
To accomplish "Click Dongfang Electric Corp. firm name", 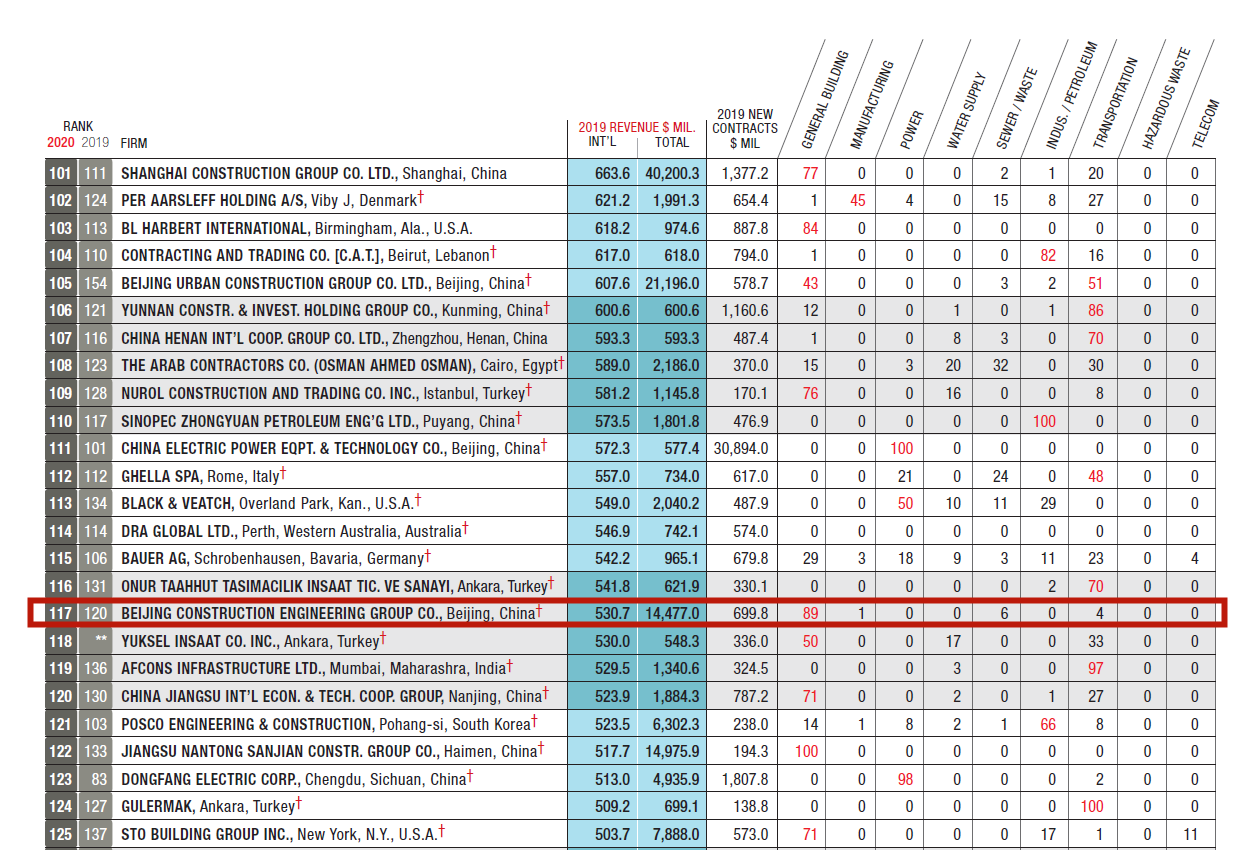I will [210, 779].
